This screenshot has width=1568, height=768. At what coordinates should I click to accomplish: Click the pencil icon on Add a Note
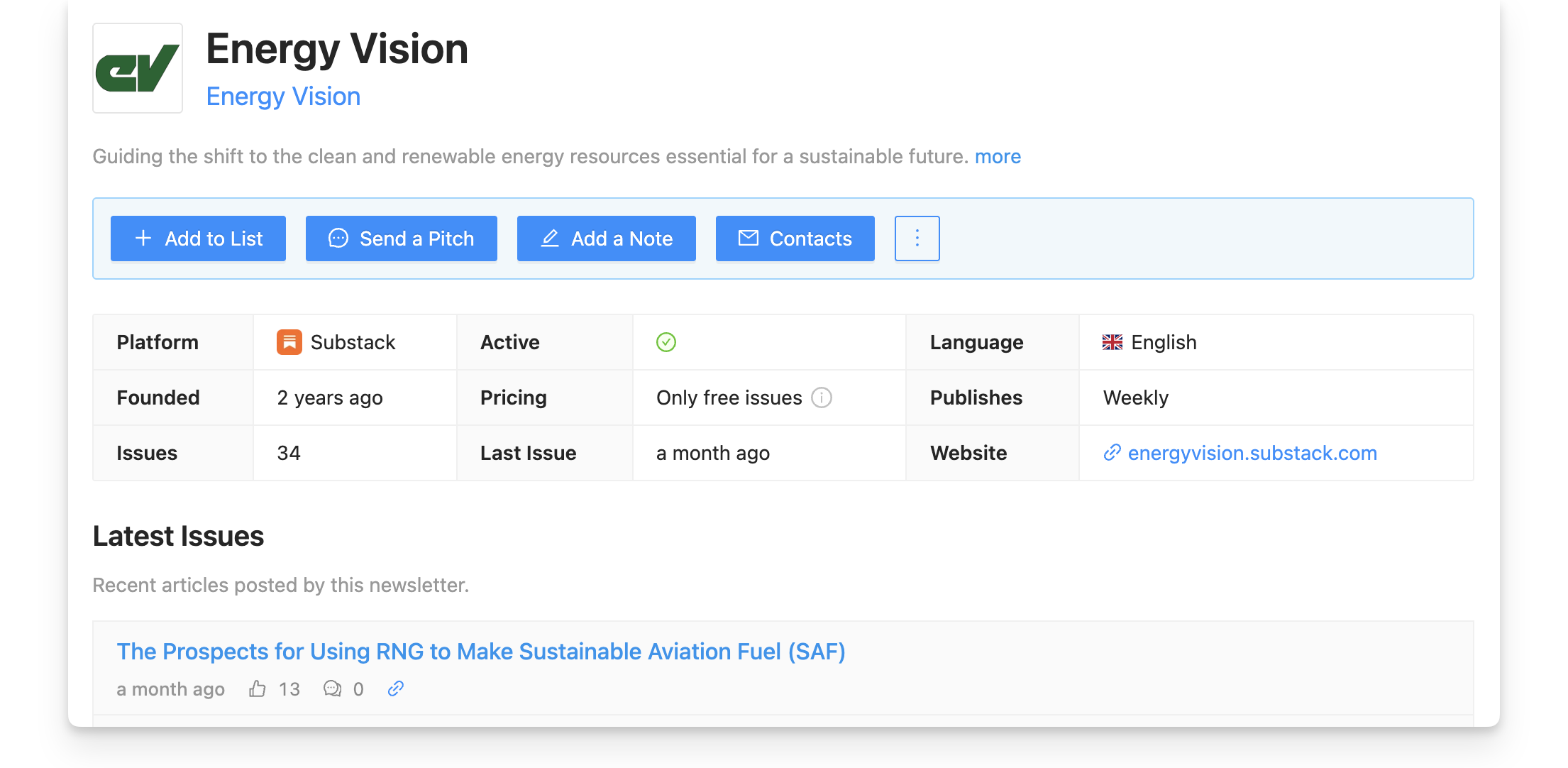point(550,238)
